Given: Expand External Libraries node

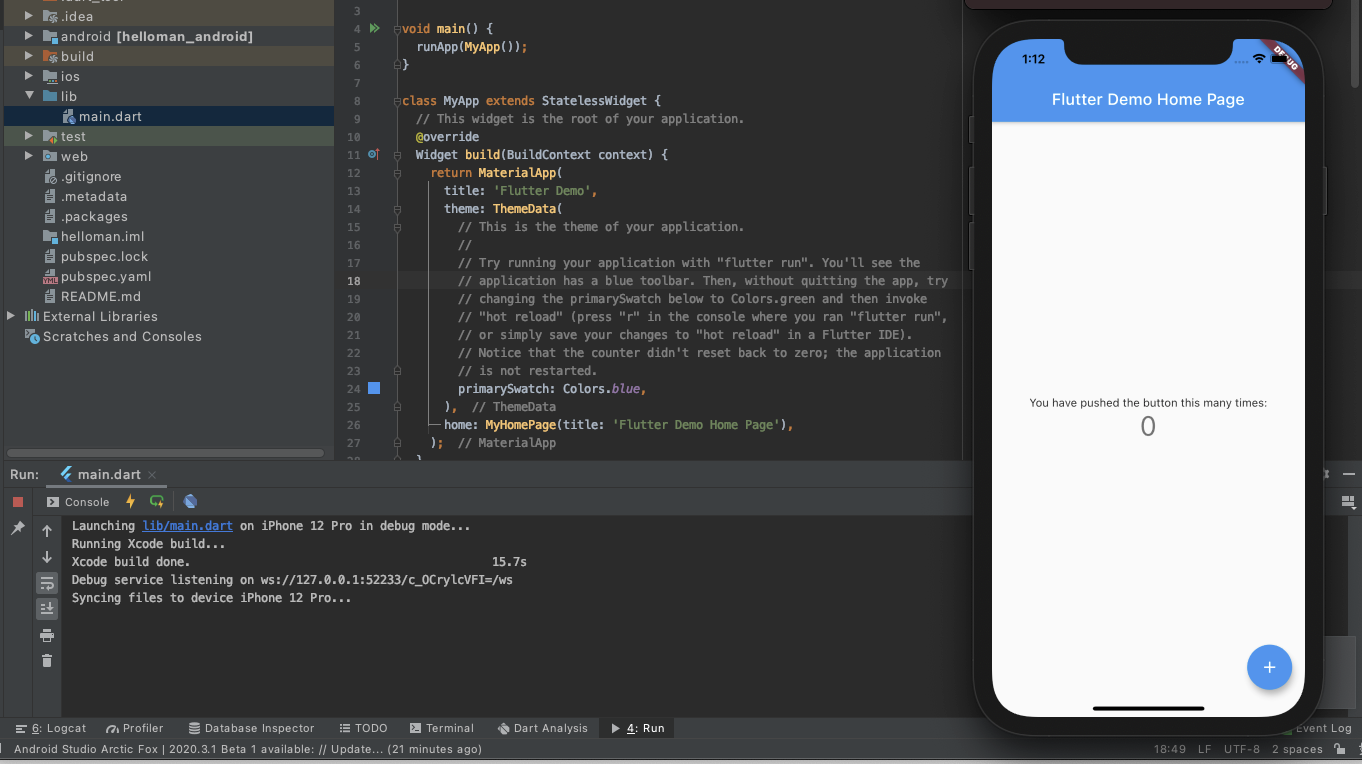Looking at the screenshot, I should tap(12, 316).
